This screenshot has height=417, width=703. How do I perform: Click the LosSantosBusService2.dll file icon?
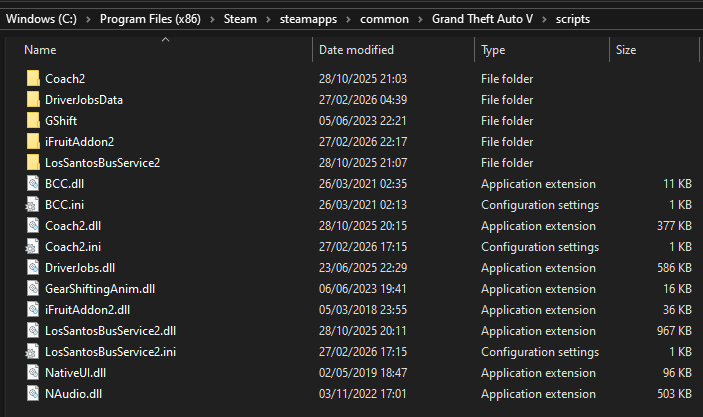(x=33, y=331)
